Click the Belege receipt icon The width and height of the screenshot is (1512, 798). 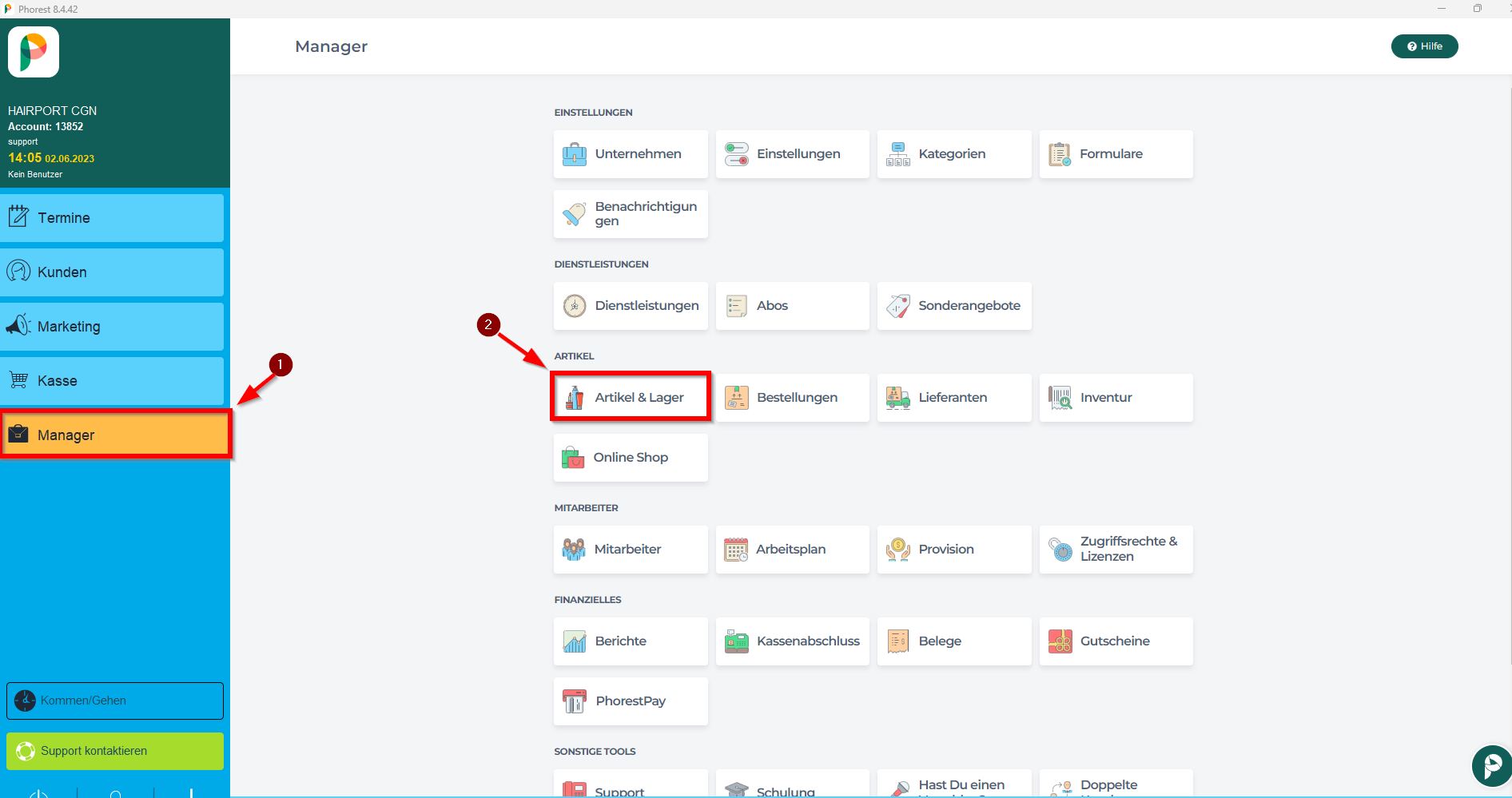[898, 641]
